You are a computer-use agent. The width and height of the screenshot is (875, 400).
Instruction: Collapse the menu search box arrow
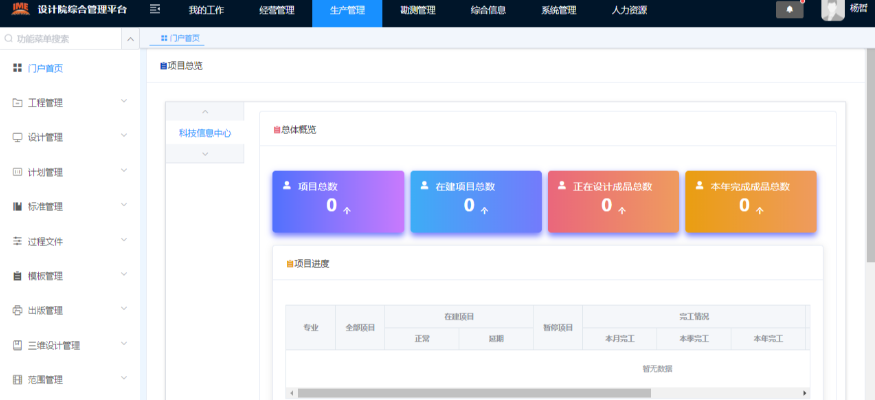pos(131,39)
